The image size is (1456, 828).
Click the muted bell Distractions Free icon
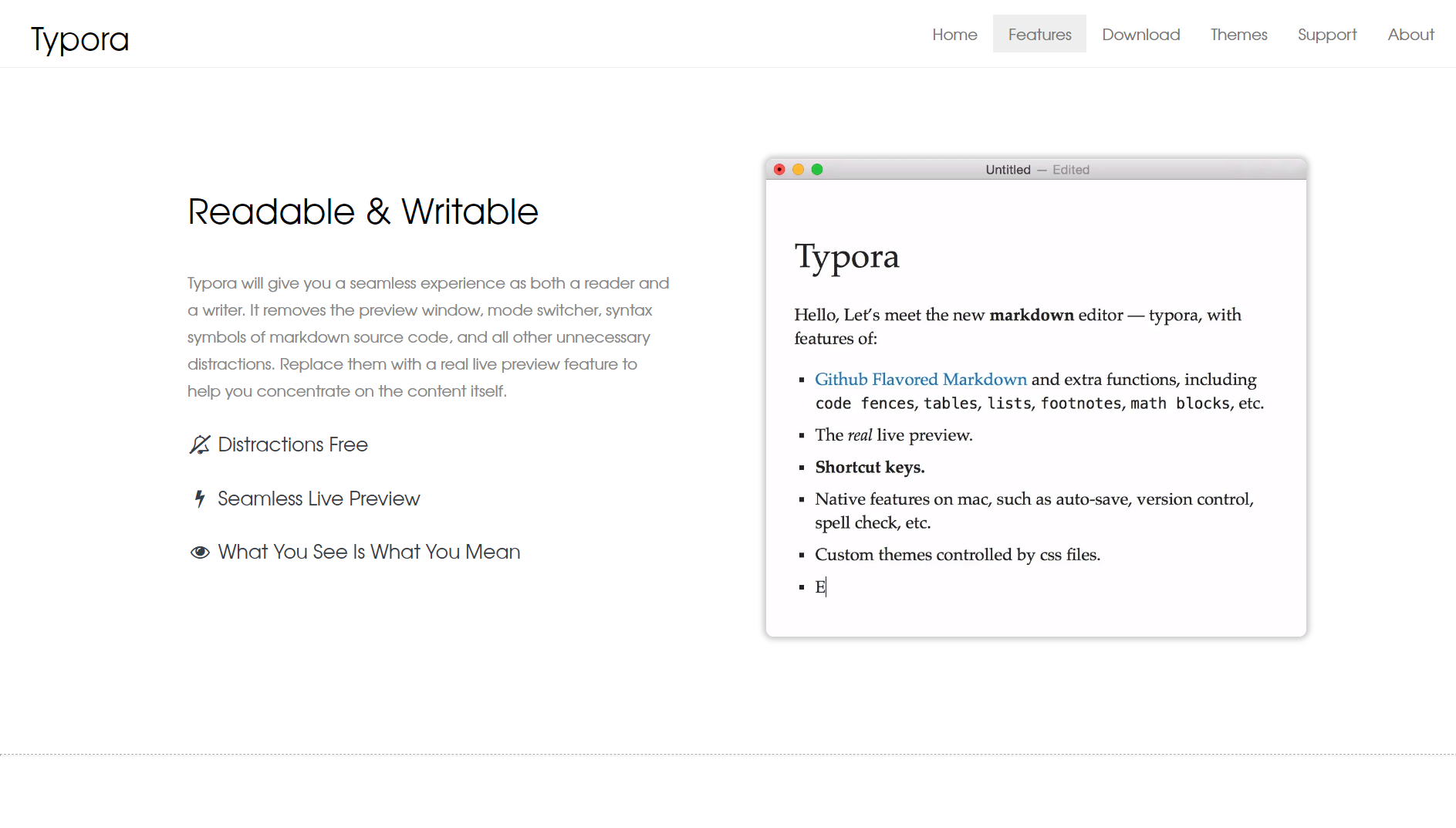click(200, 444)
